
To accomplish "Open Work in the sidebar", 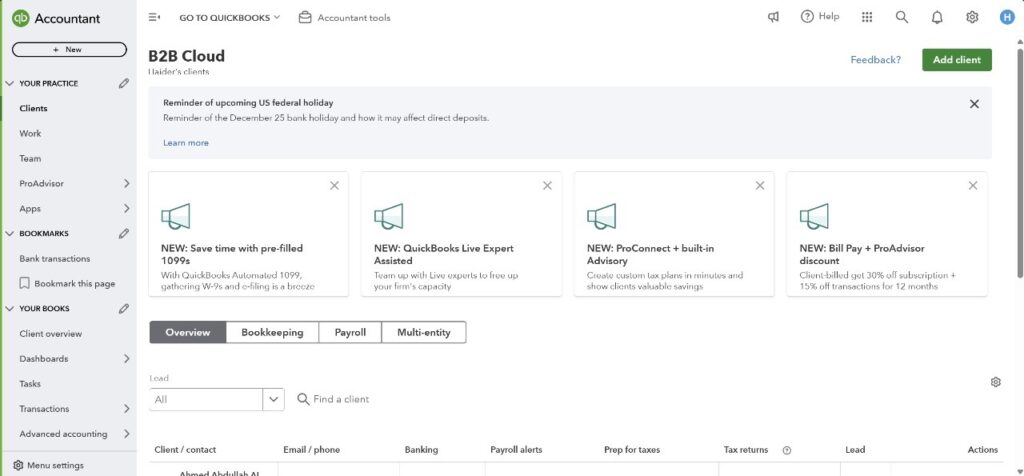I will coord(30,133).
